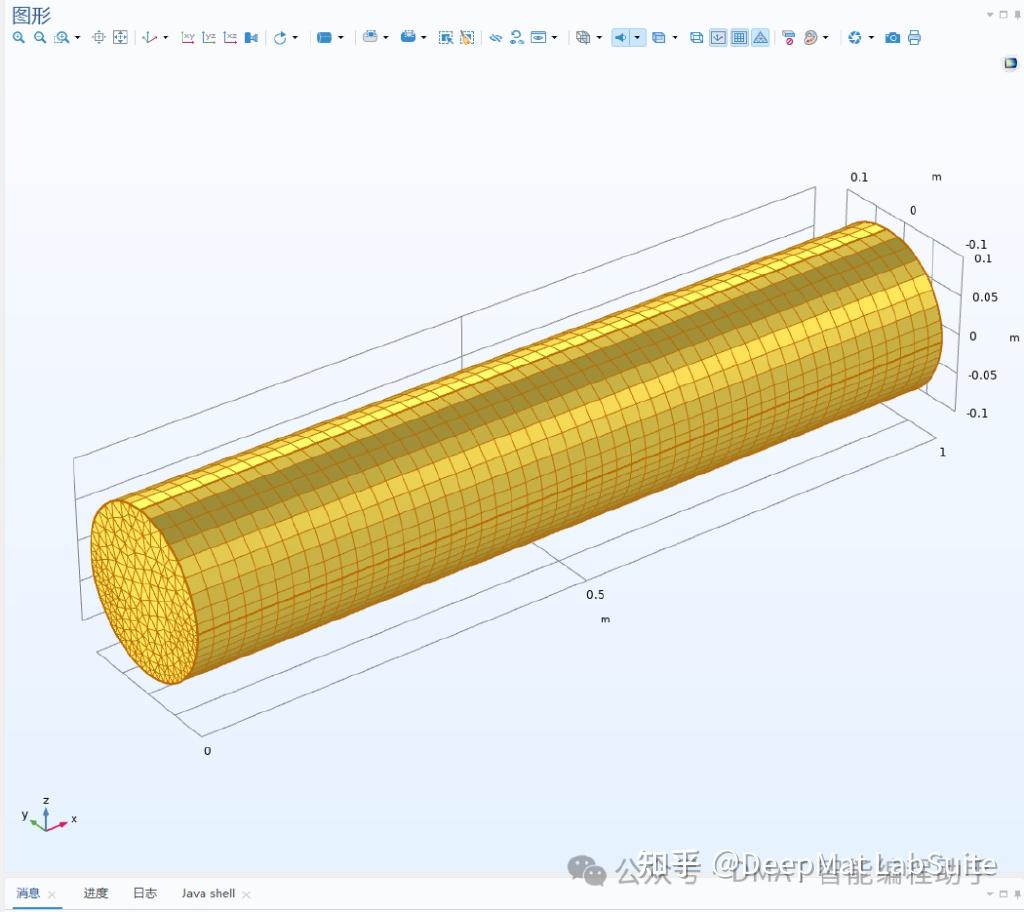Select the Zoom Out tool

pyautogui.click(x=40, y=37)
